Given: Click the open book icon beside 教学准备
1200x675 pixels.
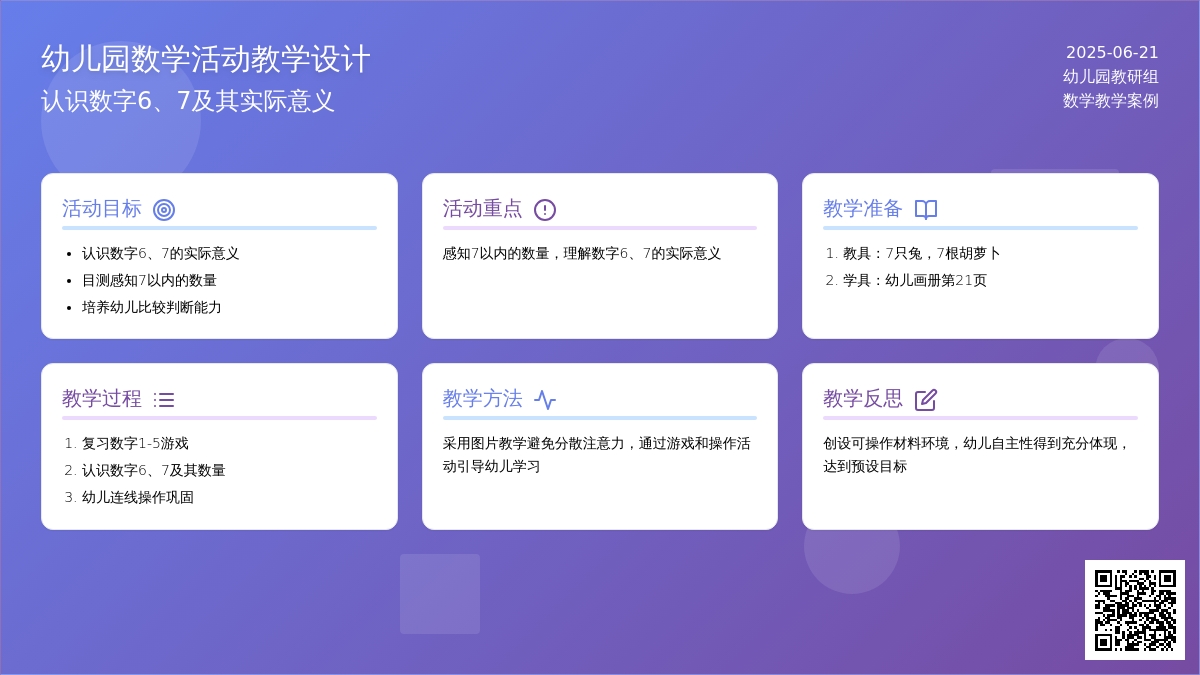Looking at the screenshot, I should click(x=926, y=210).
